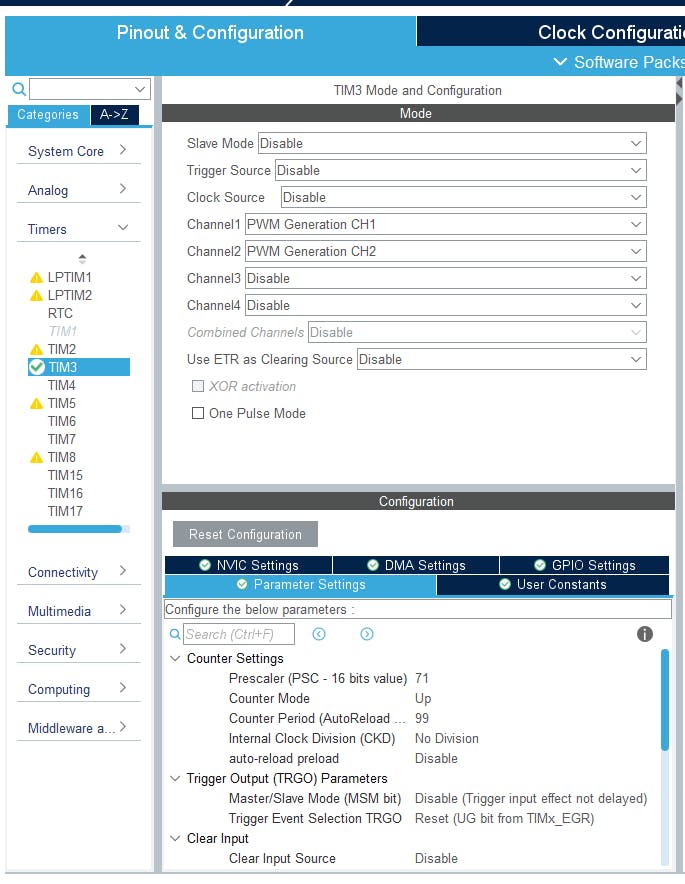Open the Clock Source dropdown
The width and height of the screenshot is (685, 884).
click(463, 197)
